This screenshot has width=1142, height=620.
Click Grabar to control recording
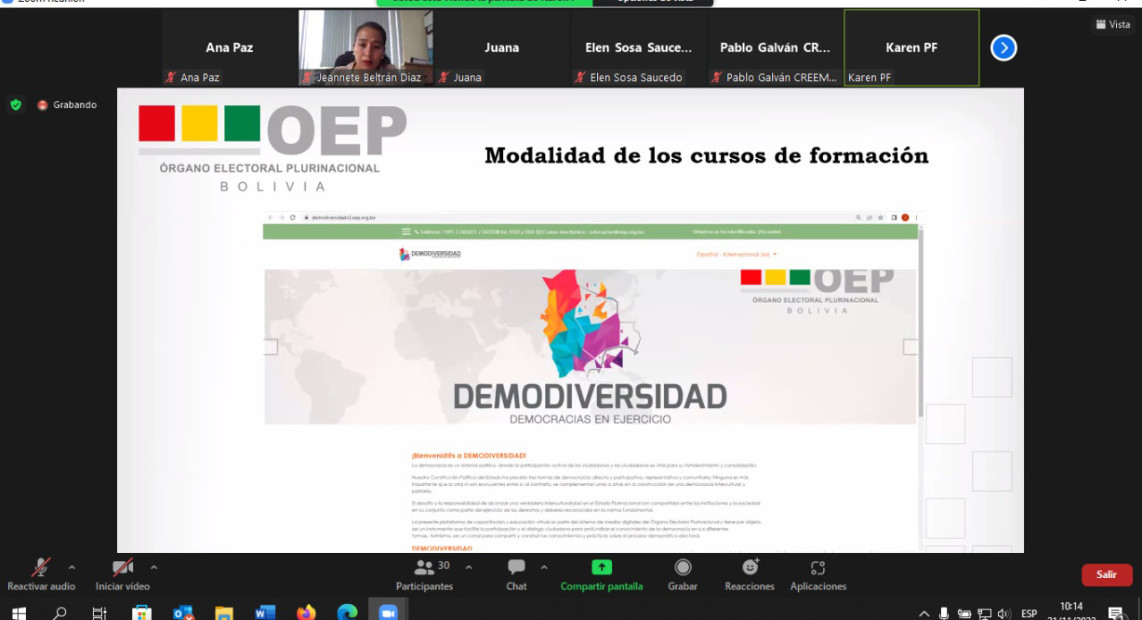[x=682, y=575]
